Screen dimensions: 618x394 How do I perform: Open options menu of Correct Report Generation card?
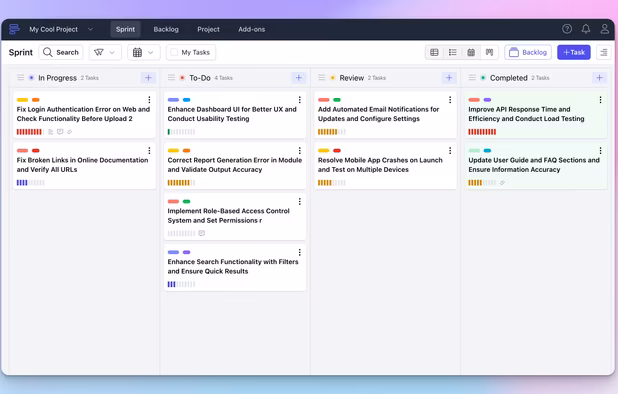pyautogui.click(x=300, y=151)
